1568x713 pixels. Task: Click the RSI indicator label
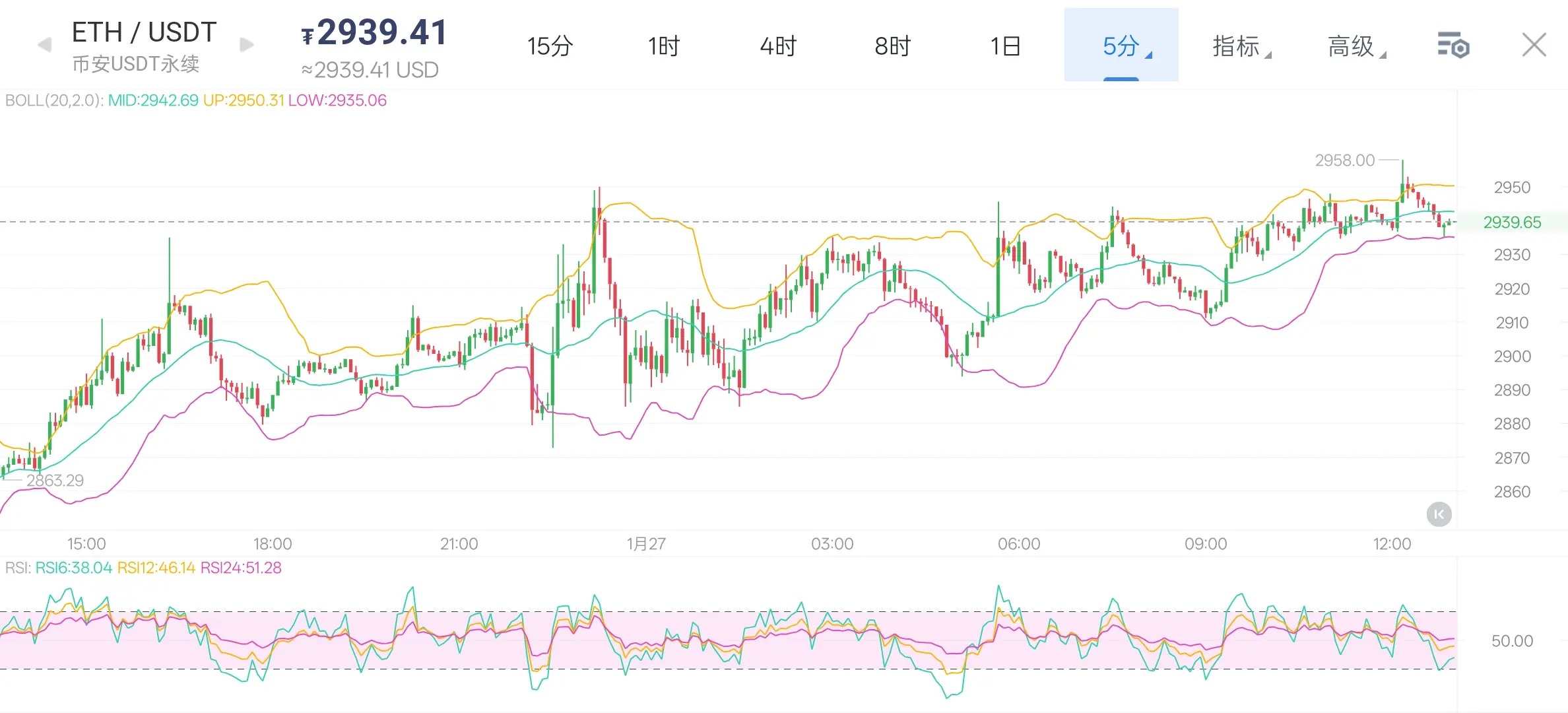pyautogui.click(x=17, y=568)
